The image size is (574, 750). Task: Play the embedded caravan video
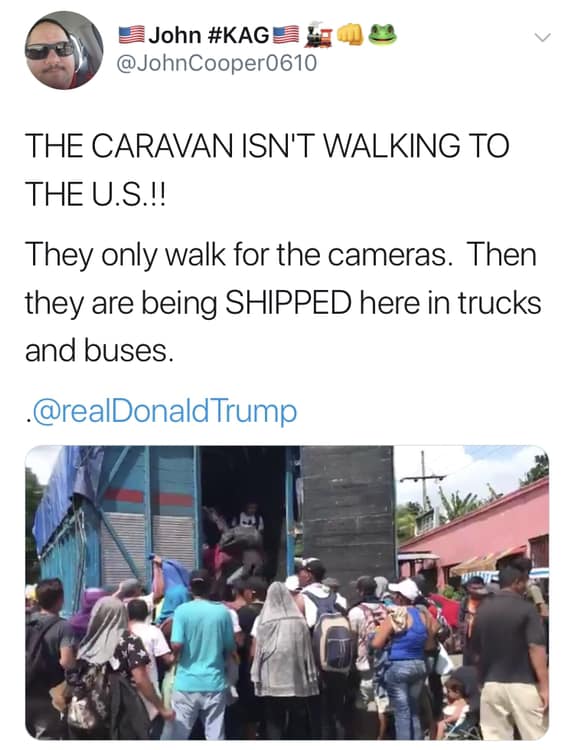287,592
